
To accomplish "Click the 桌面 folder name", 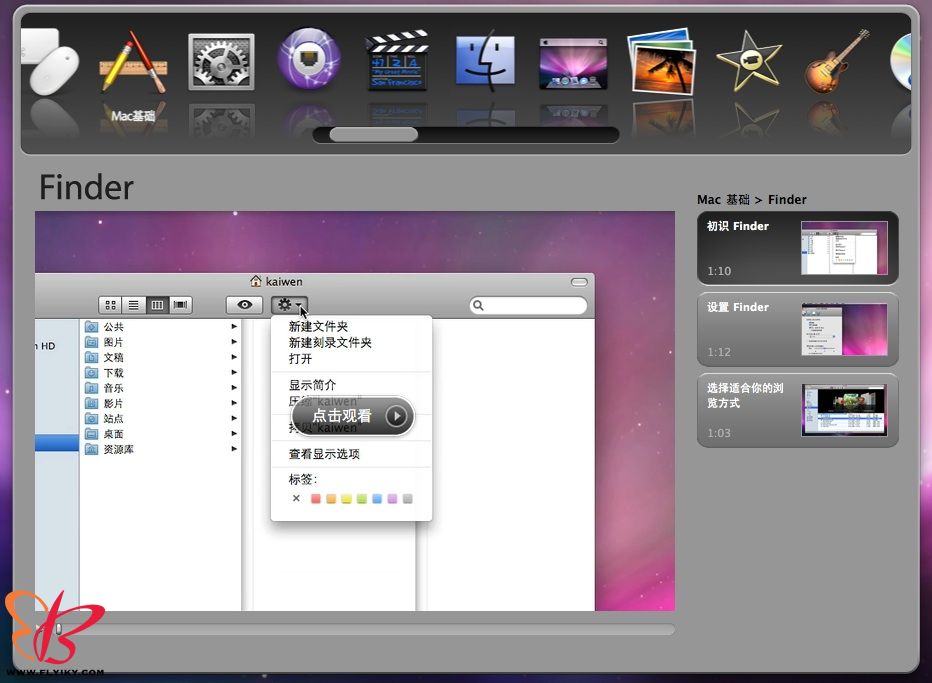I will click(114, 434).
